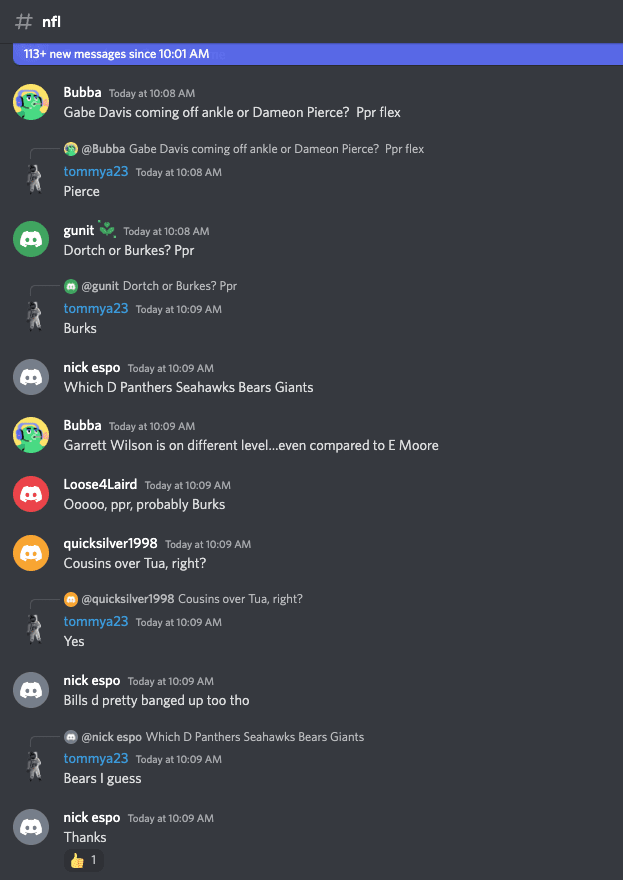
Task: Open Loose4Laird's red Discord avatar
Action: 31,494
